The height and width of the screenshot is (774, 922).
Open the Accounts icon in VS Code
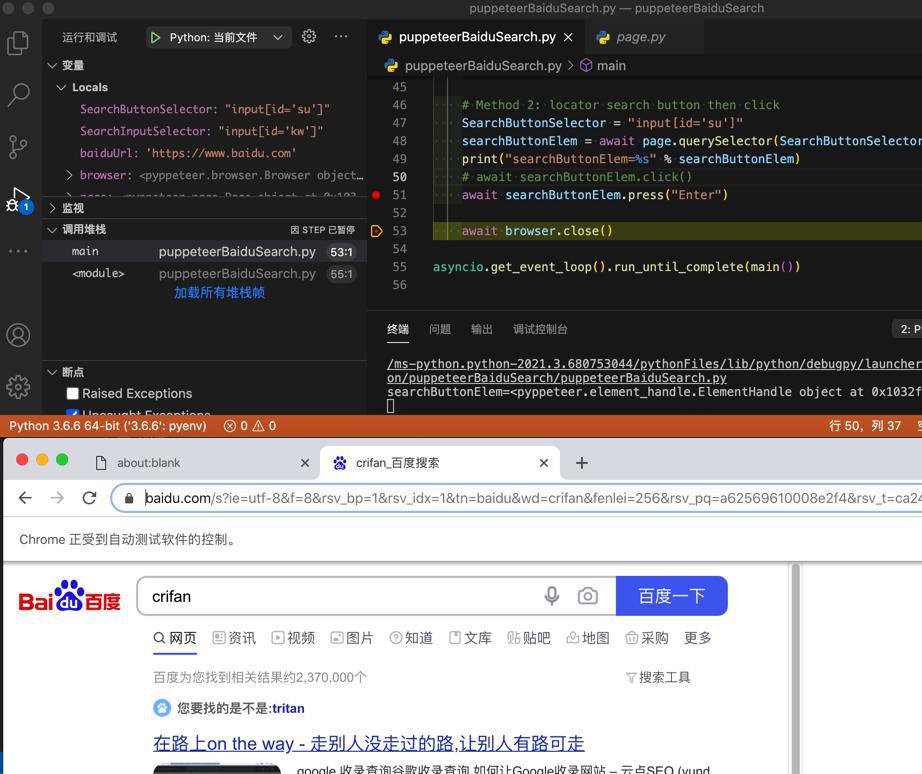click(x=18, y=335)
